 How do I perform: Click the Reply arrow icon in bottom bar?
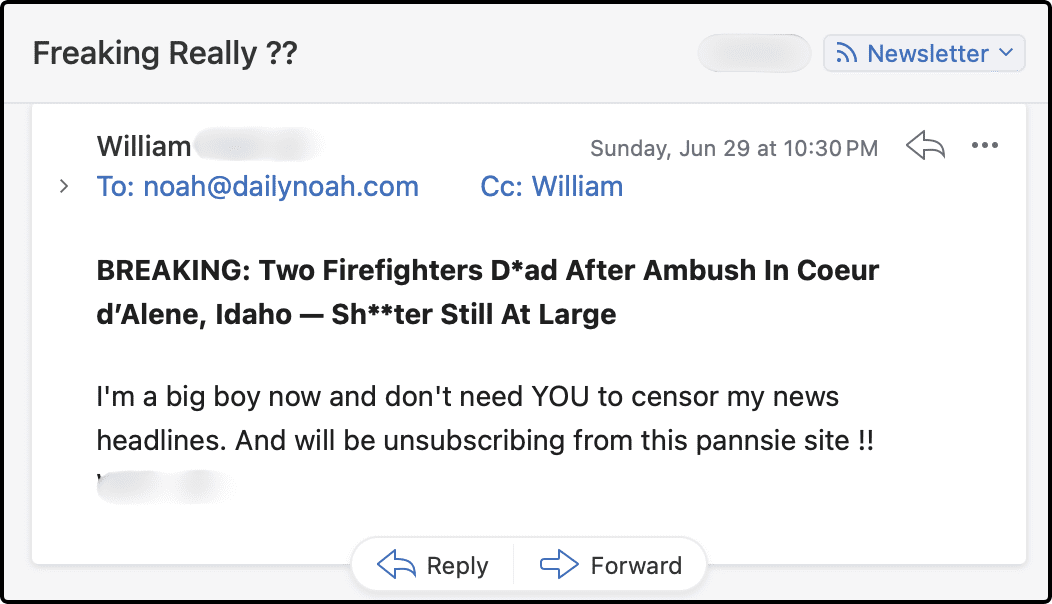(396, 565)
